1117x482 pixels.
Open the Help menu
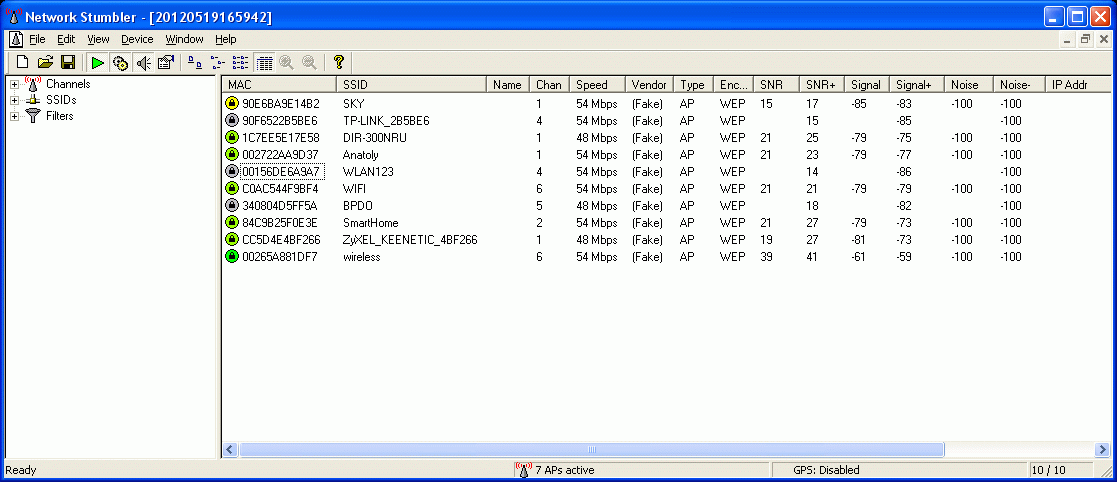coord(226,39)
